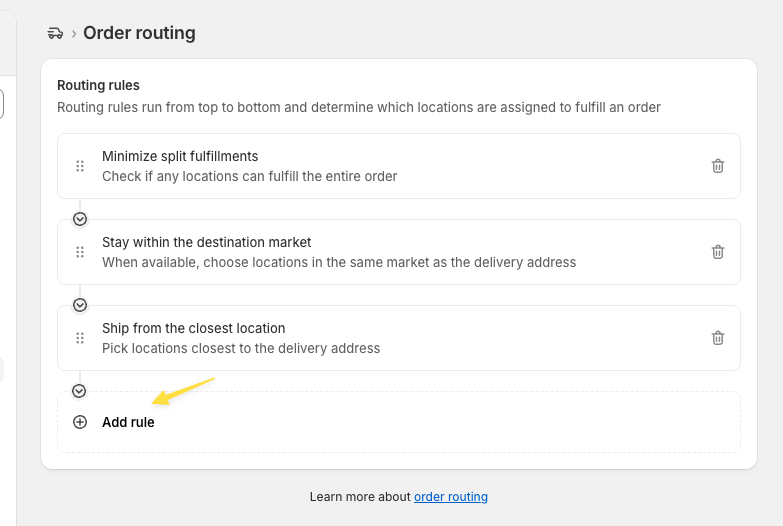This screenshot has height=526, width=783.
Task: Select the Minimize split fulfillments rule card
Action: tap(399, 166)
